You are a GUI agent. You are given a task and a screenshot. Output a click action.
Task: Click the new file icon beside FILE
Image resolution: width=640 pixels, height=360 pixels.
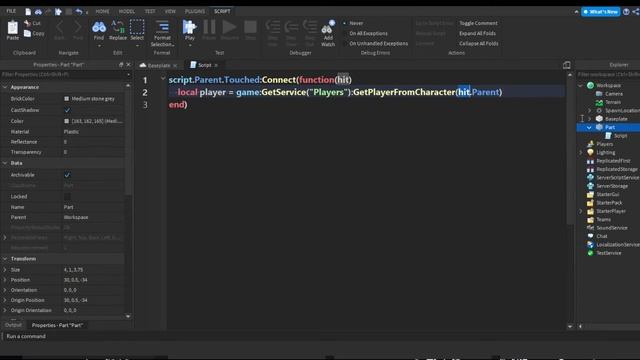[28, 11]
